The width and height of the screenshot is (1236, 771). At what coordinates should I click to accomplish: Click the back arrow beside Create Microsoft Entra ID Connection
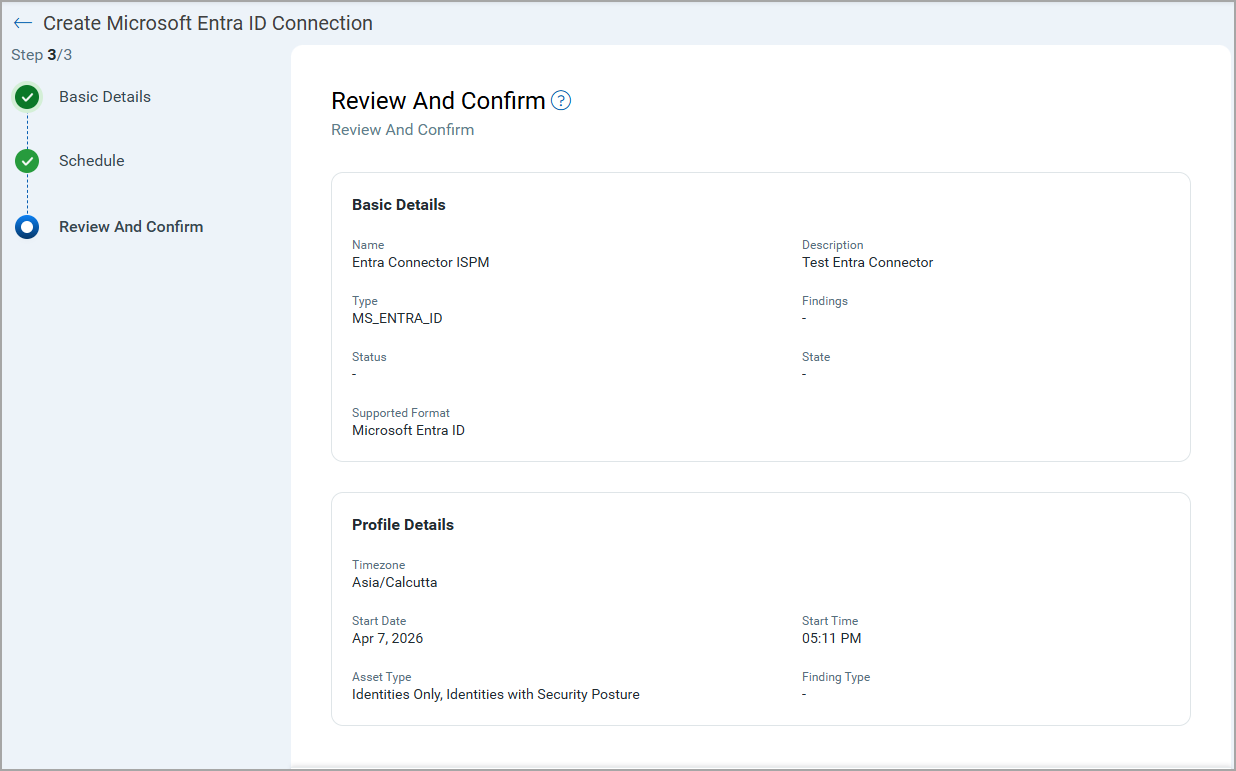[x=23, y=23]
